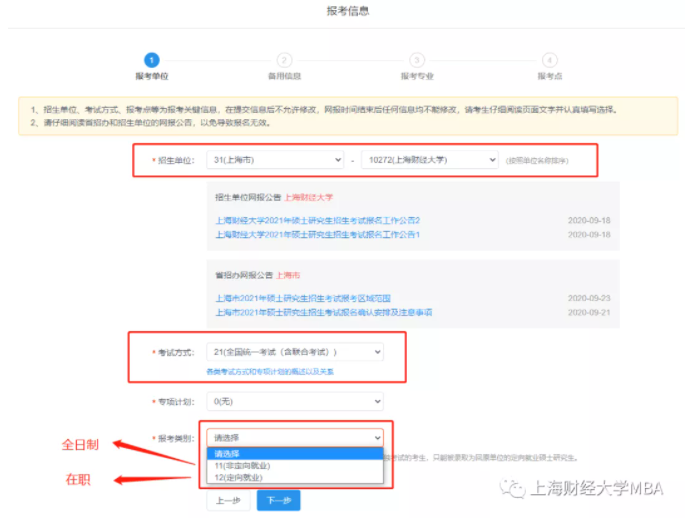Screen dimensions: 687x522
Task: Click the 上一步 button
Action: tap(228, 500)
